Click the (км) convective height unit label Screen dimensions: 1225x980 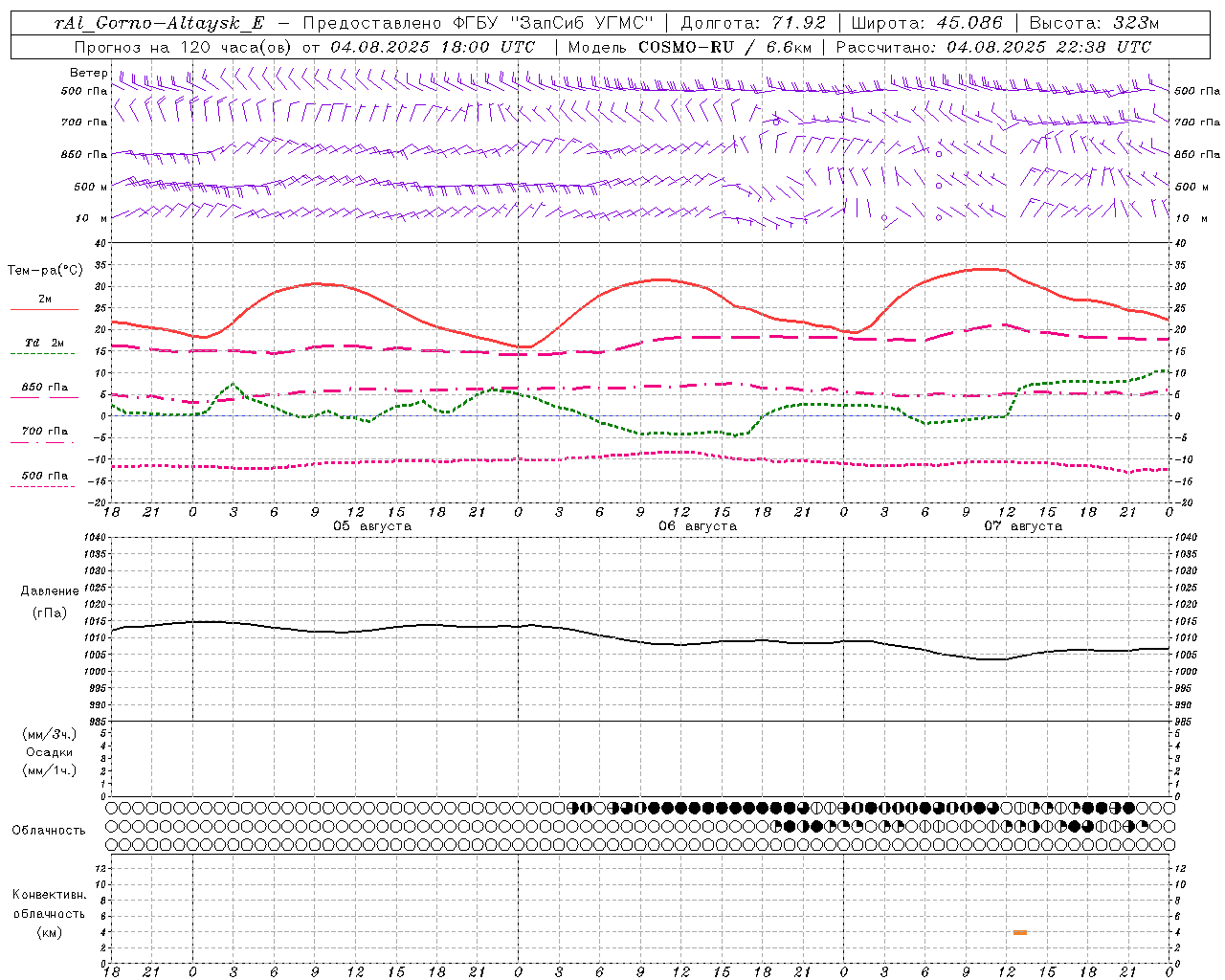point(49,932)
